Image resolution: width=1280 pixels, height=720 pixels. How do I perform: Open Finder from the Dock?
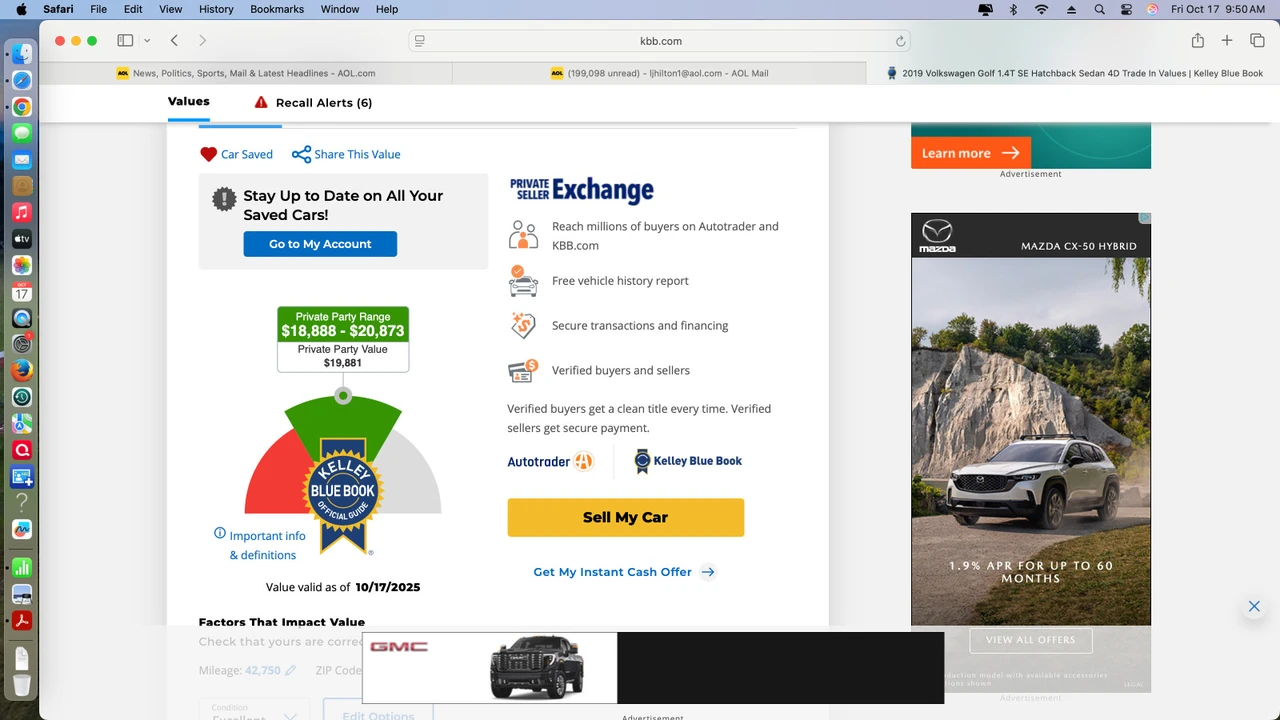pos(21,54)
